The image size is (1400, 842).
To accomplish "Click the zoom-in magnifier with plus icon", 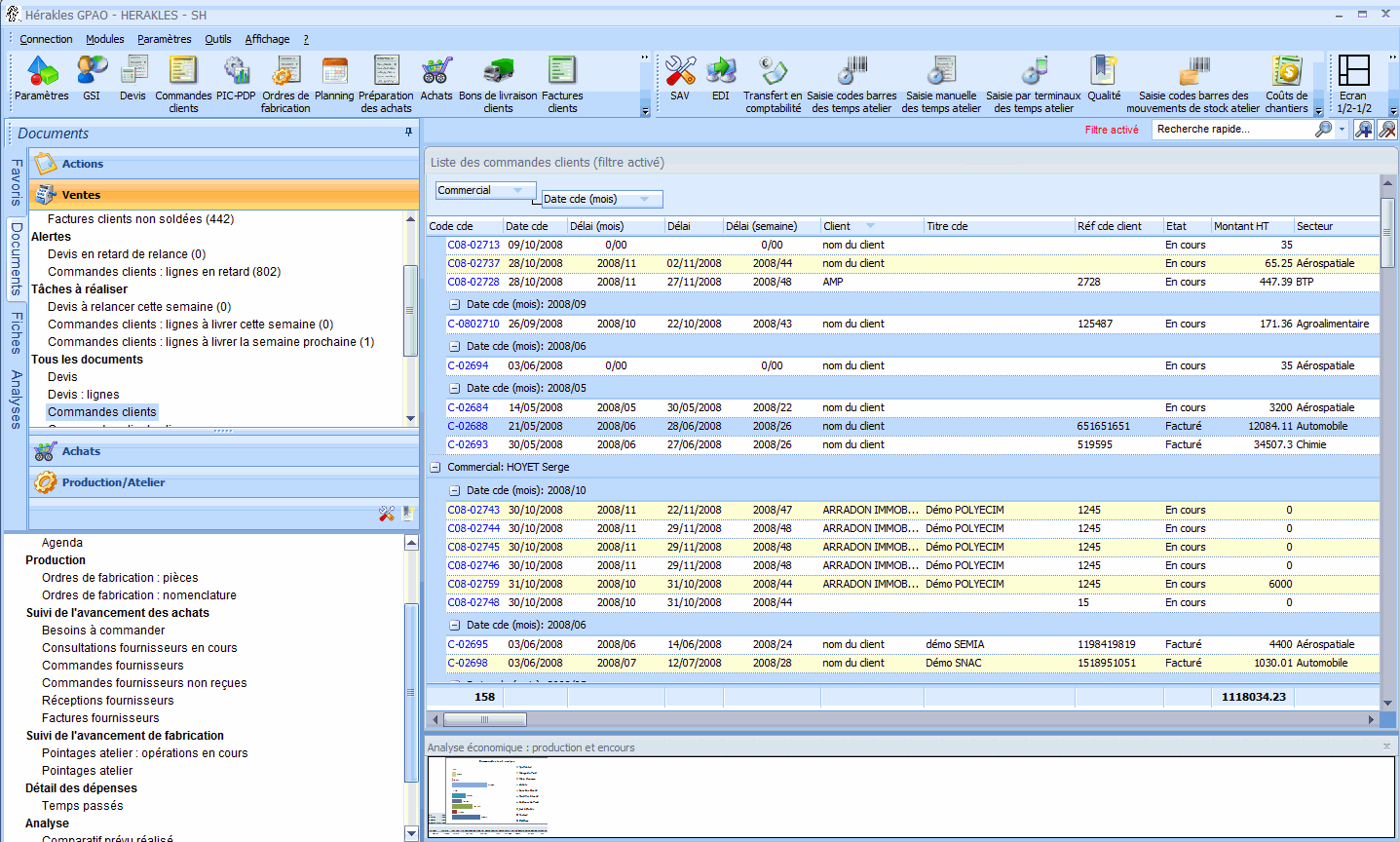I will coord(1363,130).
